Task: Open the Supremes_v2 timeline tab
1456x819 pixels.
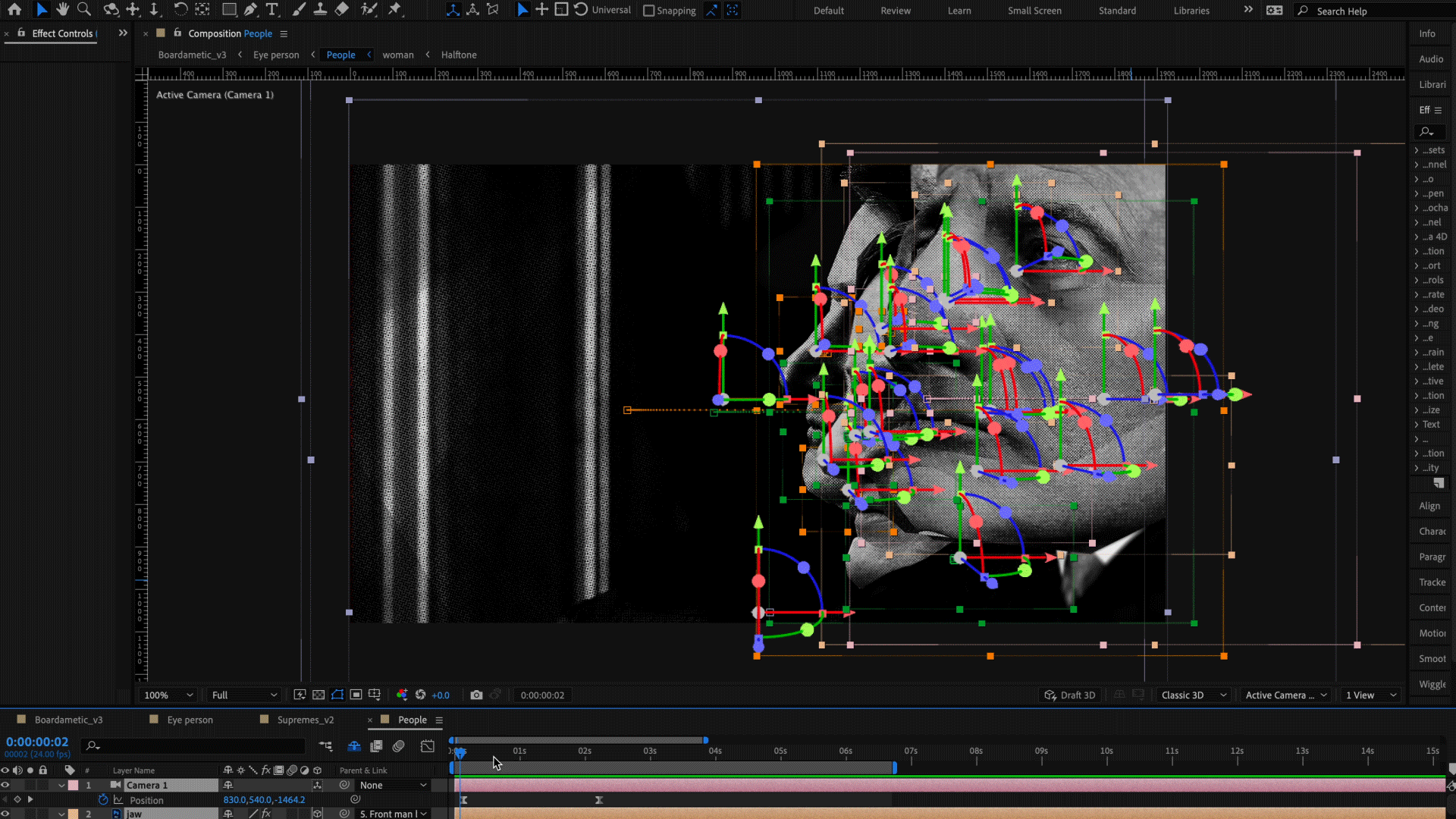Action: pyautogui.click(x=305, y=720)
